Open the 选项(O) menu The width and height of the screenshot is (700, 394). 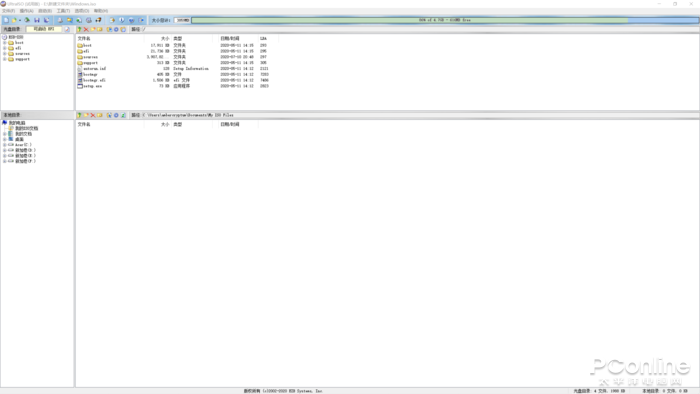[82, 11]
